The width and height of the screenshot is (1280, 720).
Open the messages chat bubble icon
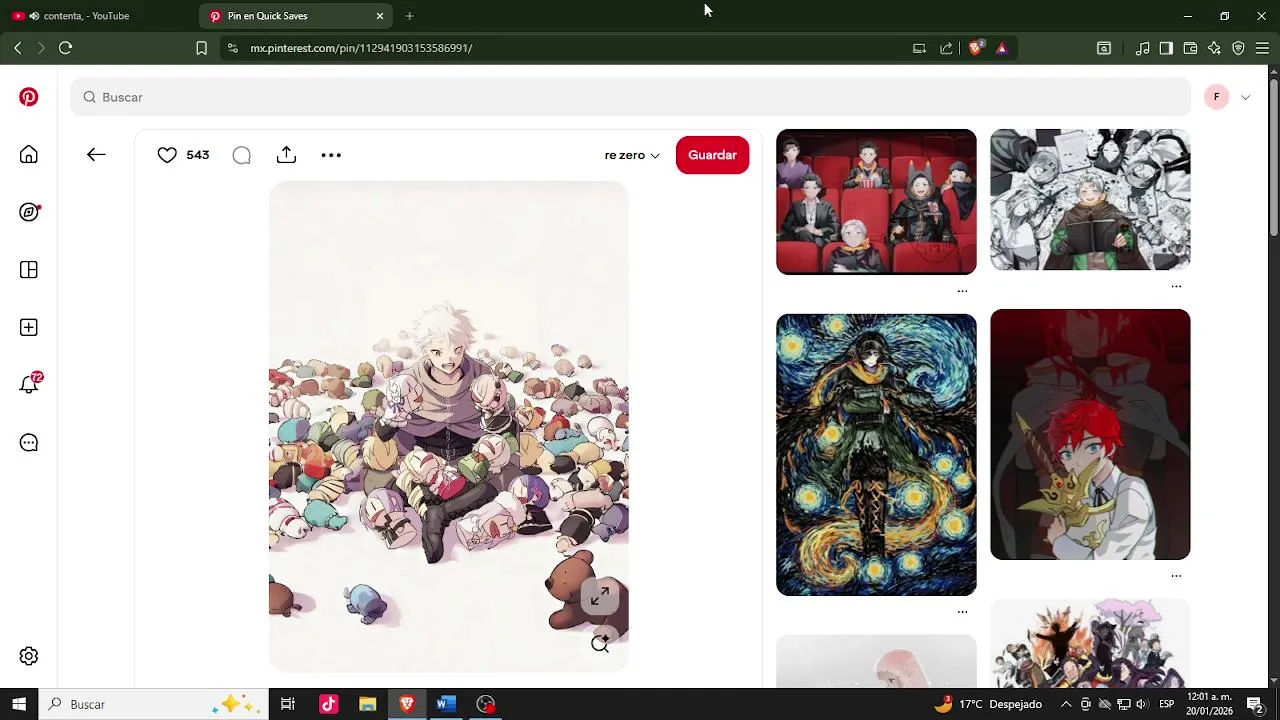pos(29,443)
